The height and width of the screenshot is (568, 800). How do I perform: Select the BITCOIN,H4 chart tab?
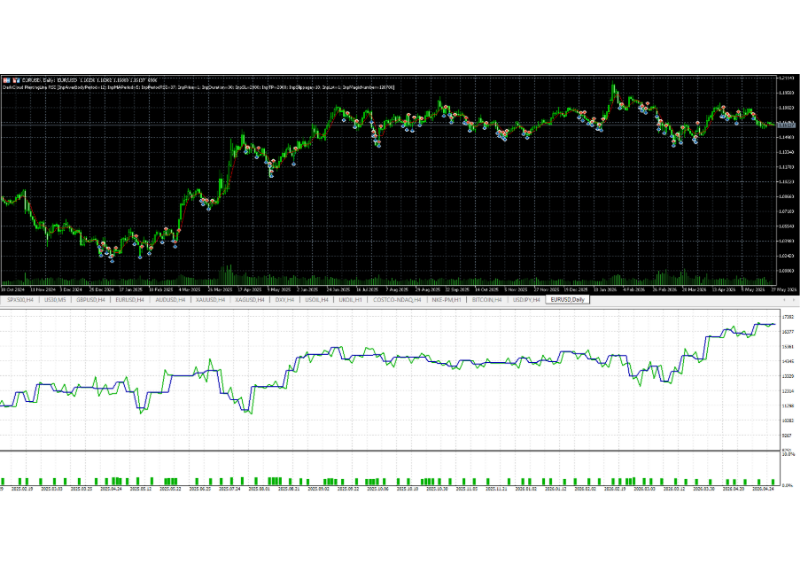(487, 300)
